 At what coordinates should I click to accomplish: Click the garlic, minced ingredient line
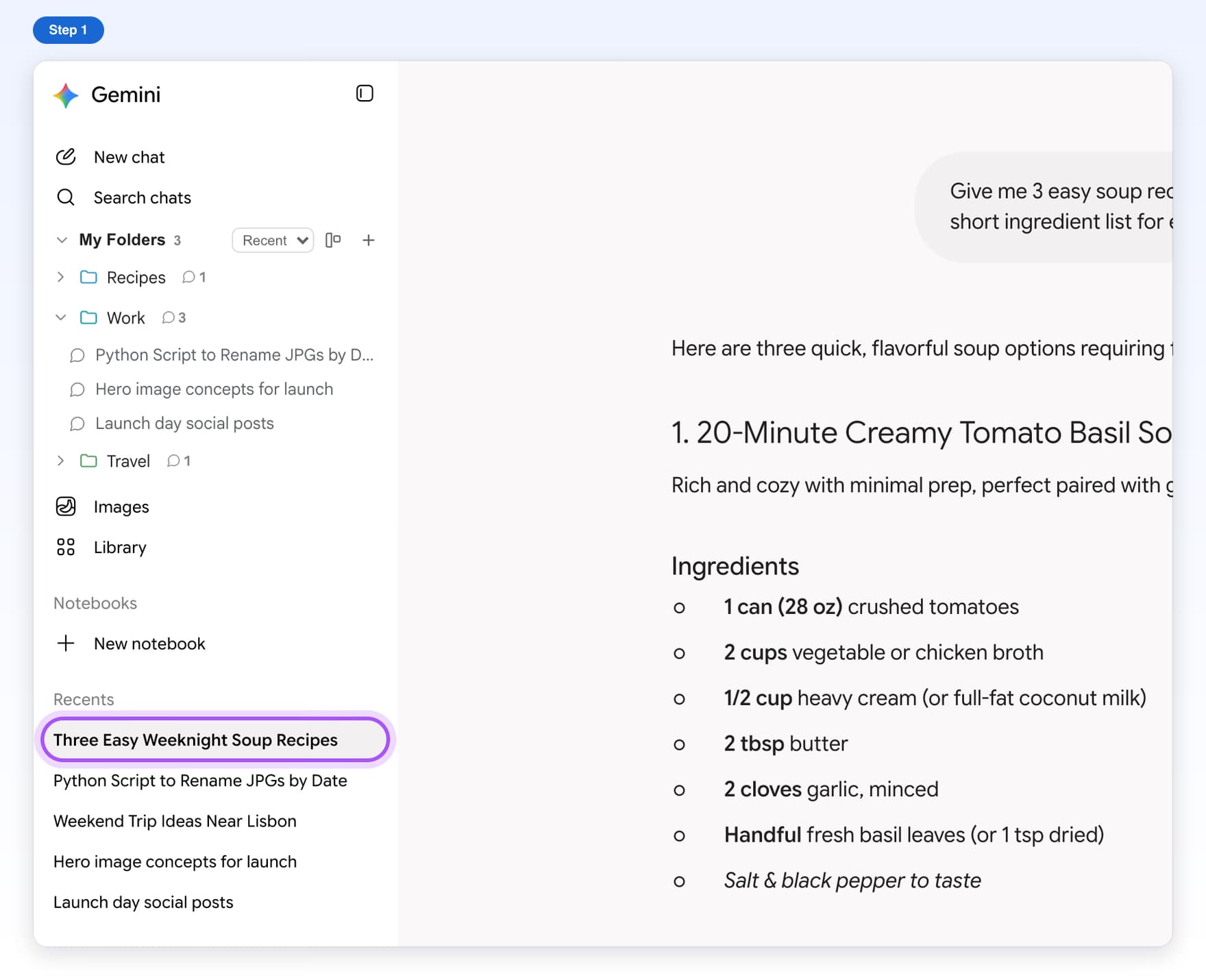(831, 789)
